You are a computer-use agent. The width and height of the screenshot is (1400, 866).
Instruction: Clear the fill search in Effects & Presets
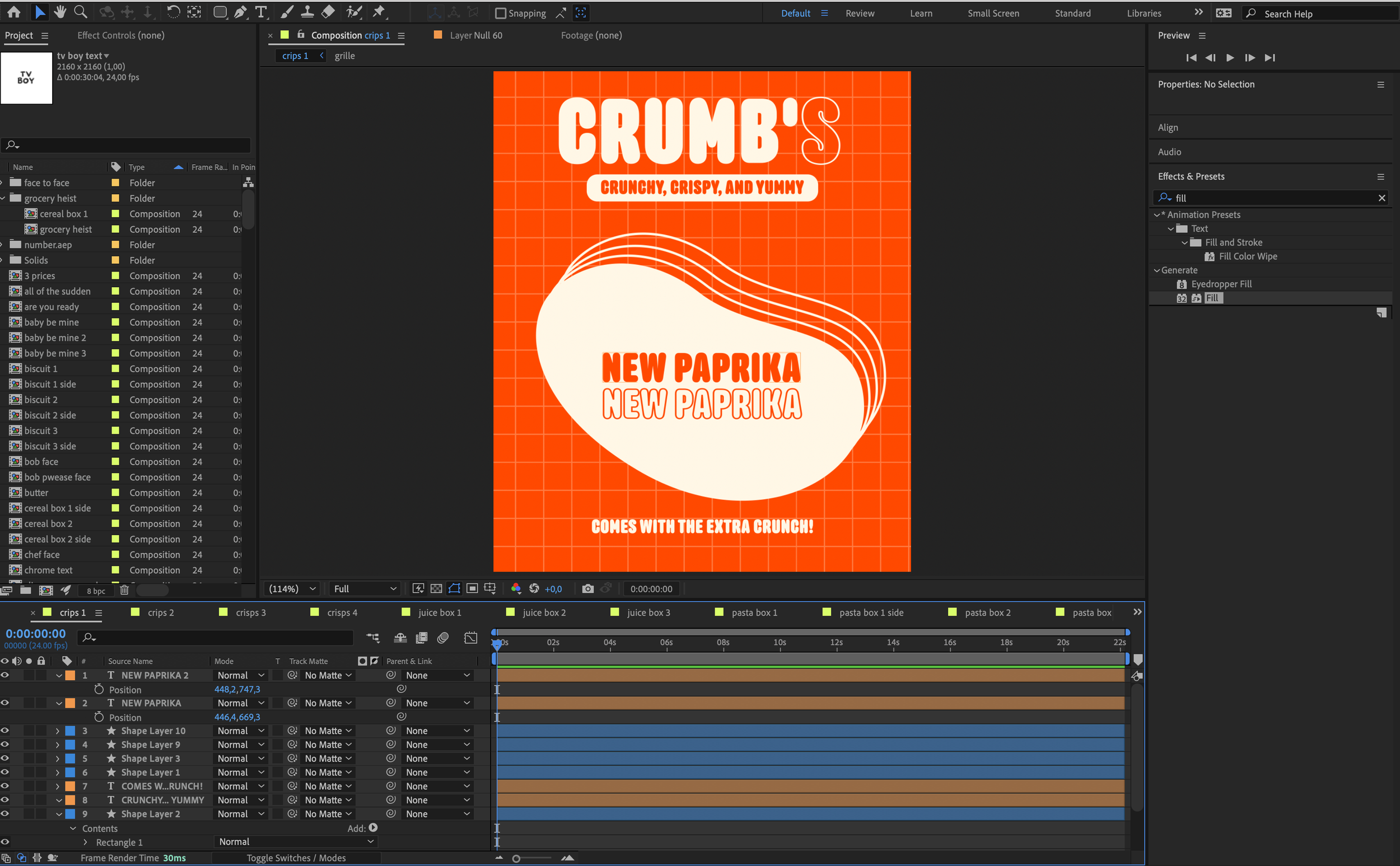tap(1382, 198)
